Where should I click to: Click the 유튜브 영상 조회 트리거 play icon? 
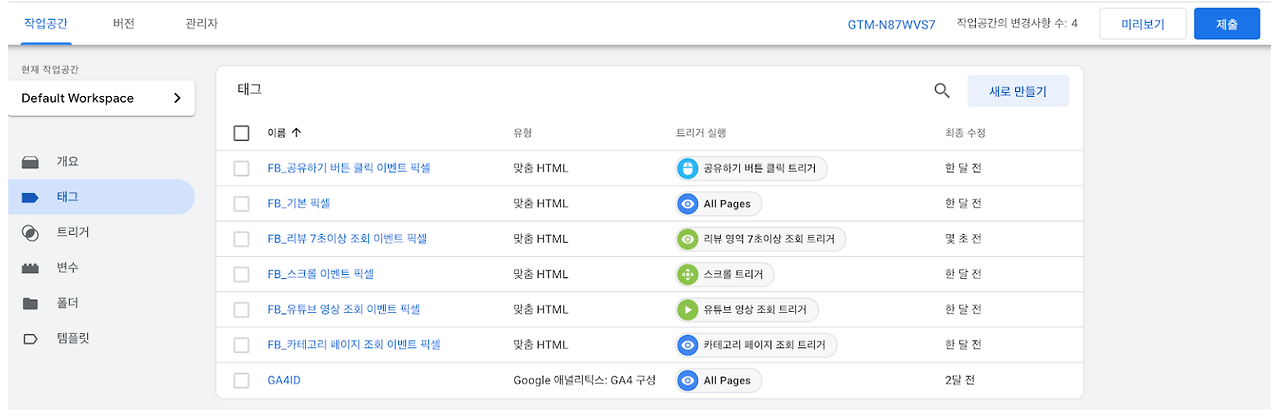(687, 309)
